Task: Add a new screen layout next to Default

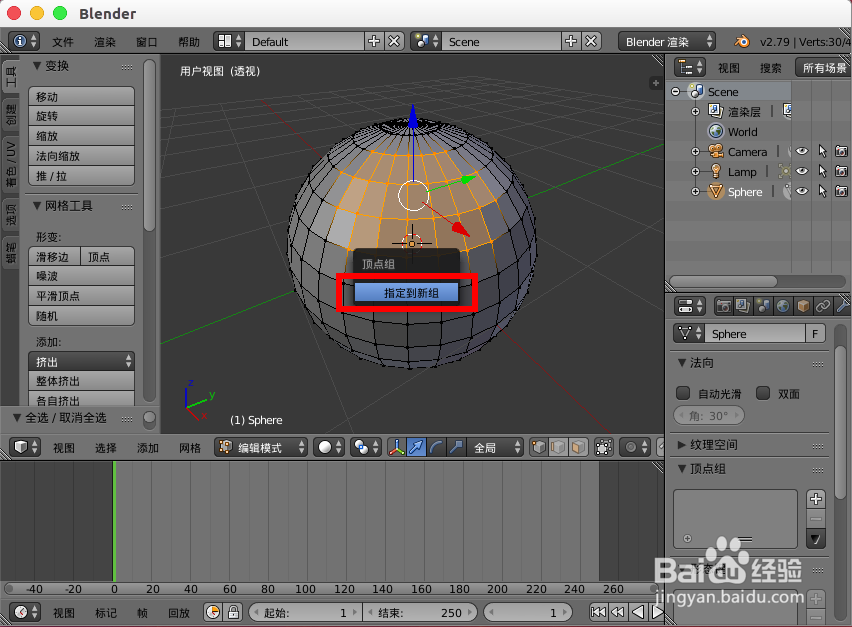Action: click(x=374, y=41)
